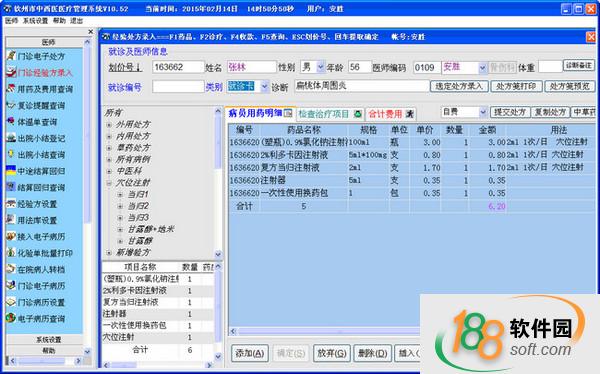Expand the 外用处方 tree node
Viewport: 600px width, 374px height.
[x=109, y=125]
